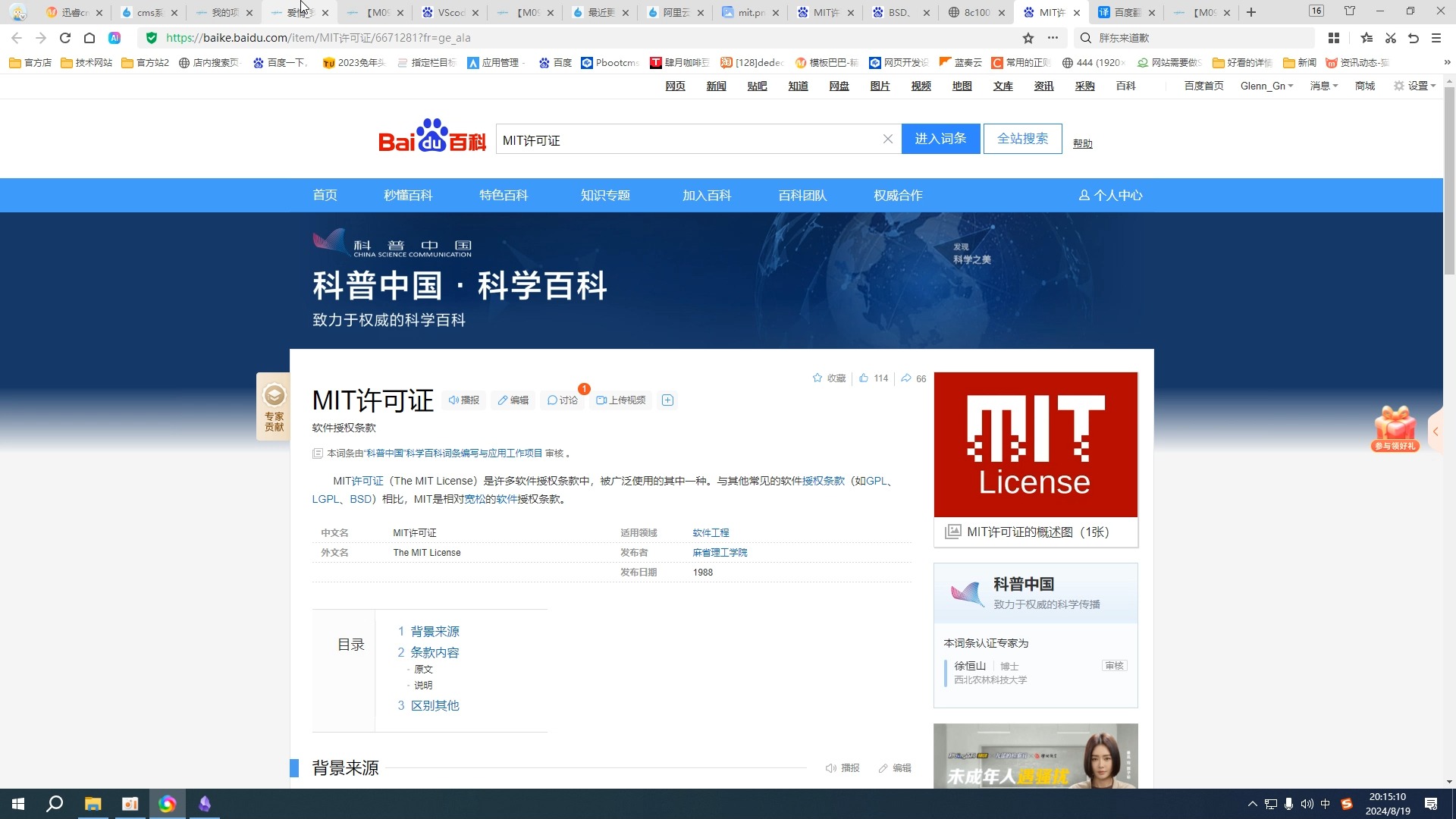The width and height of the screenshot is (1456, 819).
Task: Select 知识专题 in navigation bar
Action: 605,195
